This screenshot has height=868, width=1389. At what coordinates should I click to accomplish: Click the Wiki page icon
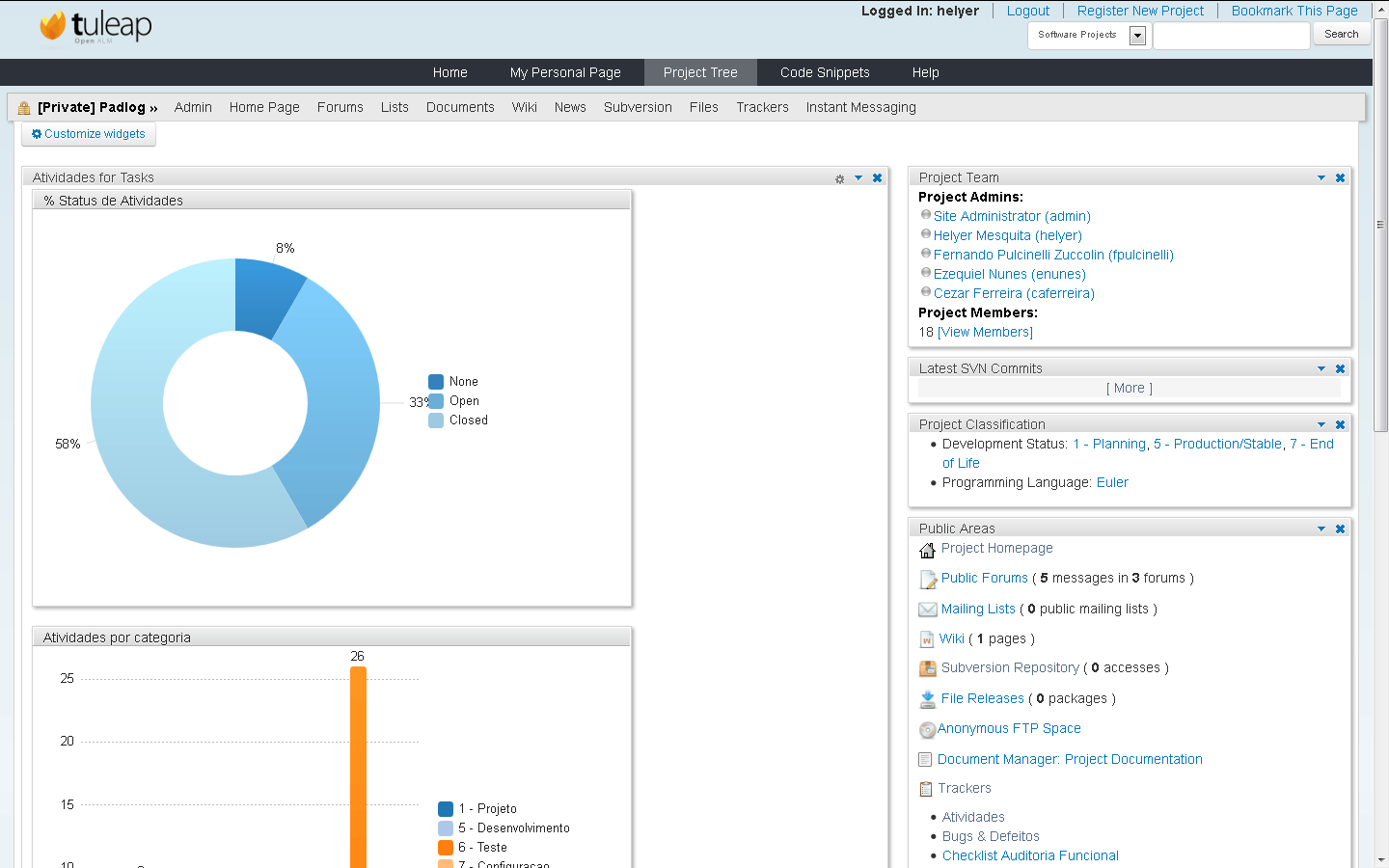(x=927, y=639)
